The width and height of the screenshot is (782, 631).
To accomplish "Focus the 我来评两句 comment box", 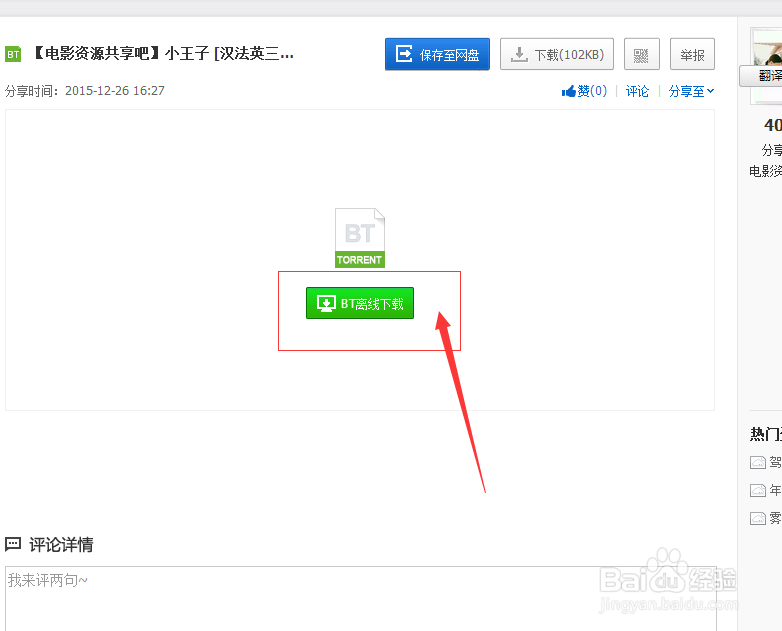I will click(x=361, y=599).
